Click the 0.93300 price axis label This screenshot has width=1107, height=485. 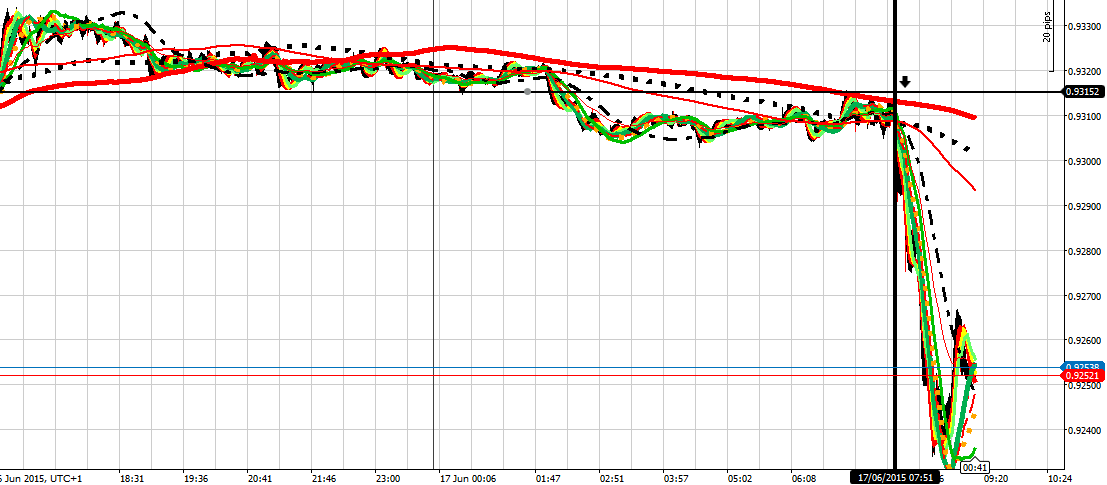coord(1083,26)
